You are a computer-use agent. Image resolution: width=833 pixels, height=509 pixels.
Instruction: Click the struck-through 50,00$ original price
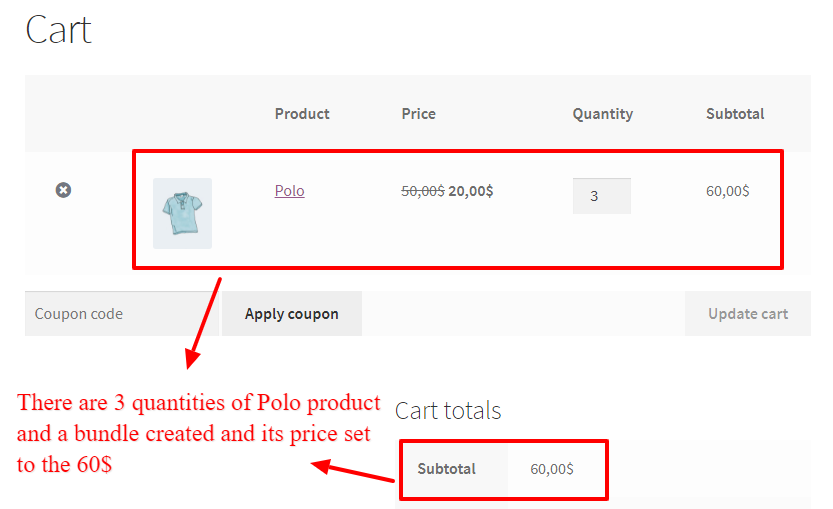422,191
